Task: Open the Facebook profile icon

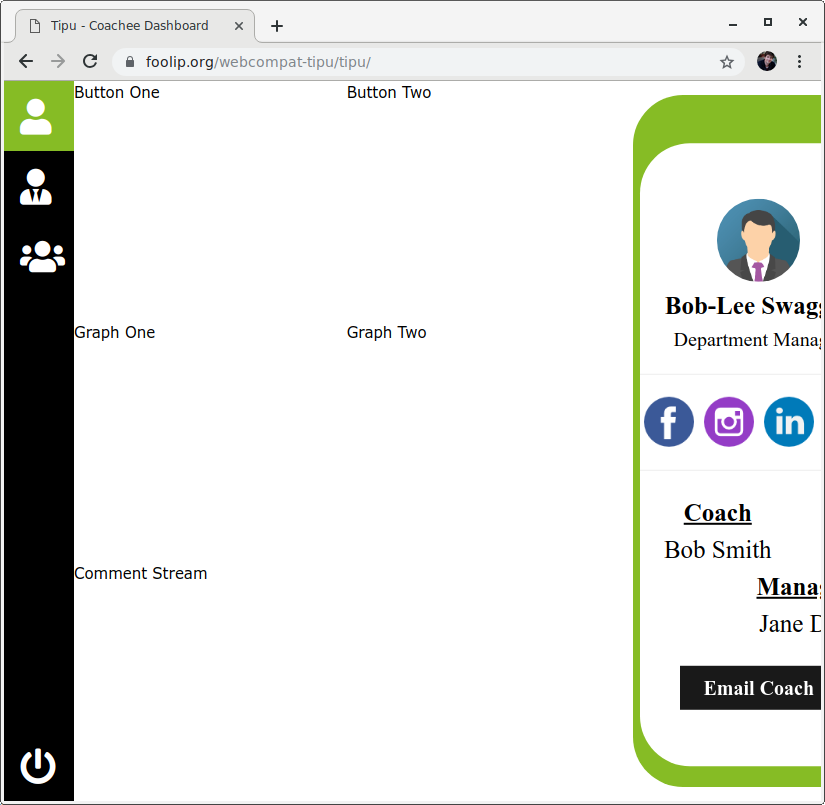Action: pos(668,422)
